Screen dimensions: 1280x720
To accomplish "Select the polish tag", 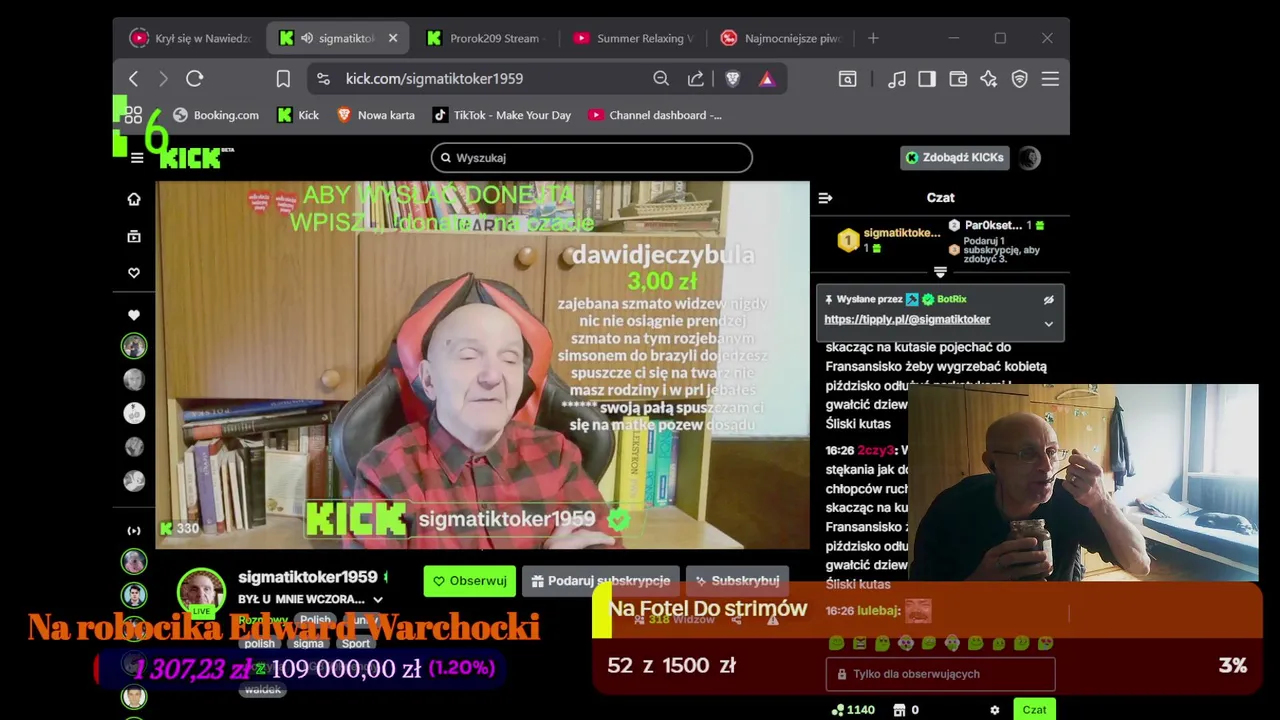I will click(x=259, y=643).
